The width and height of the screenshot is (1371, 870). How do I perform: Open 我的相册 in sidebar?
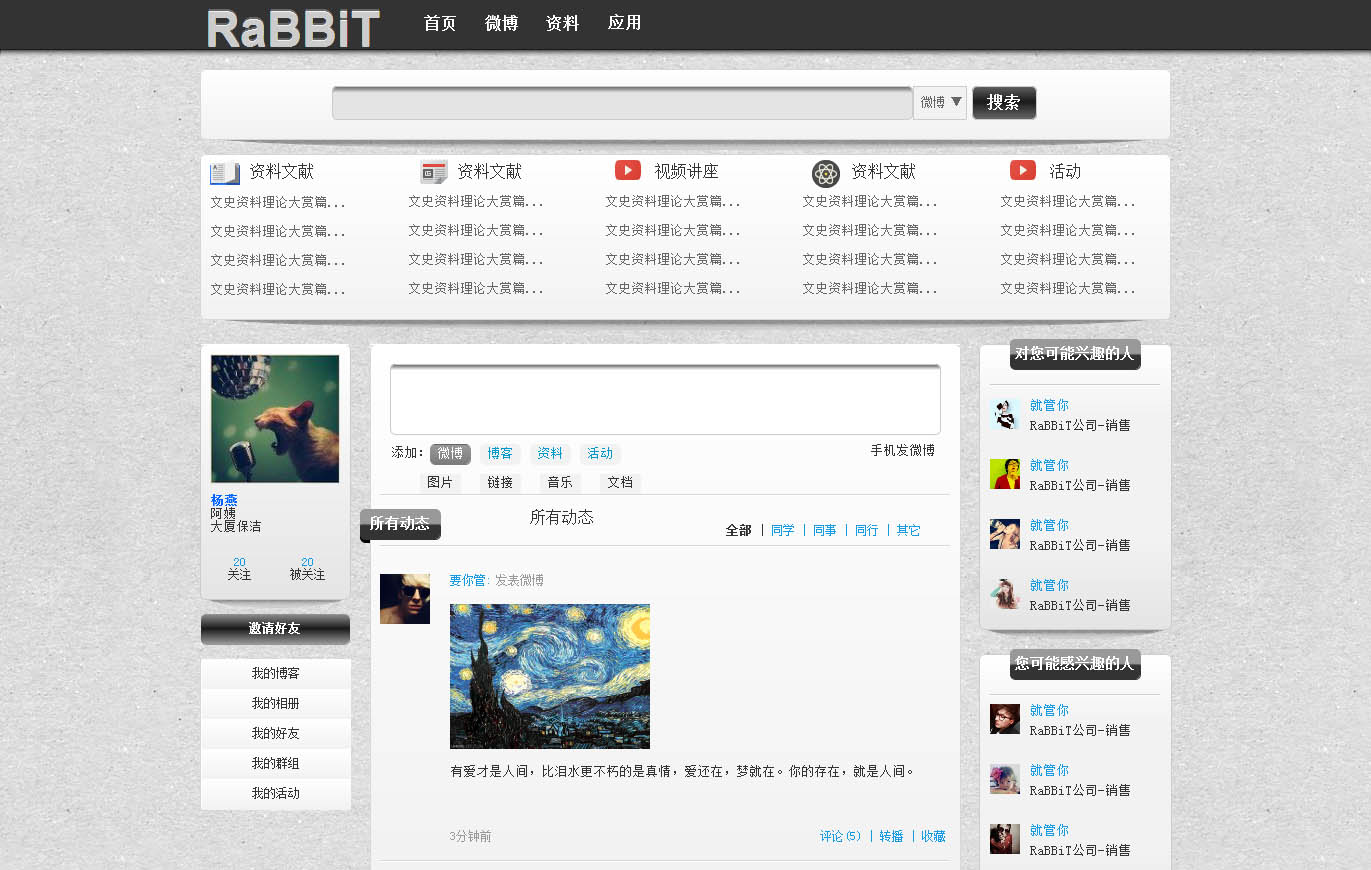pyautogui.click(x=275, y=704)
